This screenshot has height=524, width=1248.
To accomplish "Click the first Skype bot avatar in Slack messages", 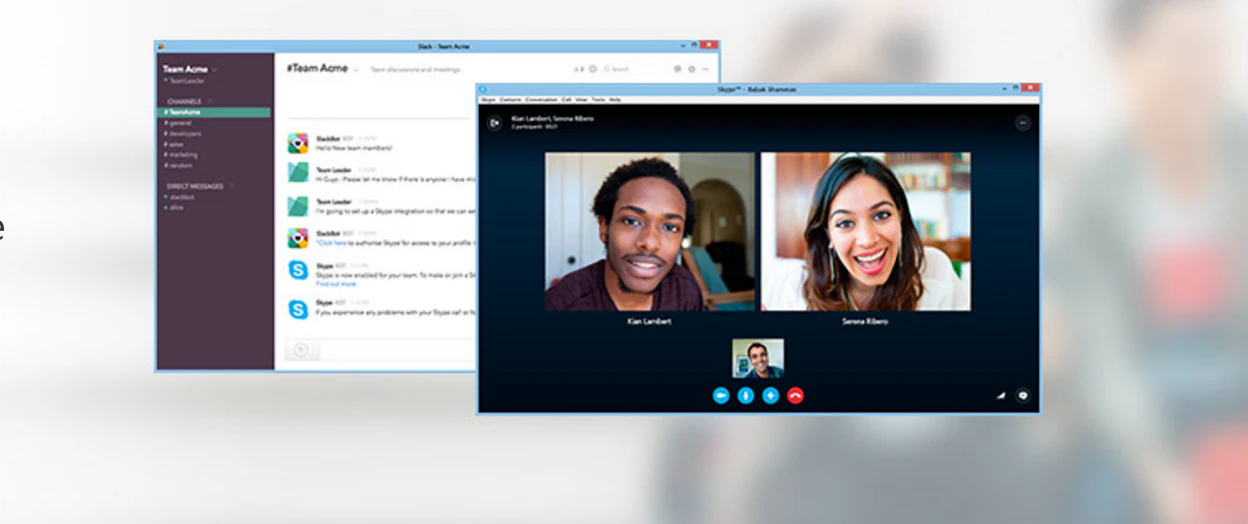I will 298,270.
